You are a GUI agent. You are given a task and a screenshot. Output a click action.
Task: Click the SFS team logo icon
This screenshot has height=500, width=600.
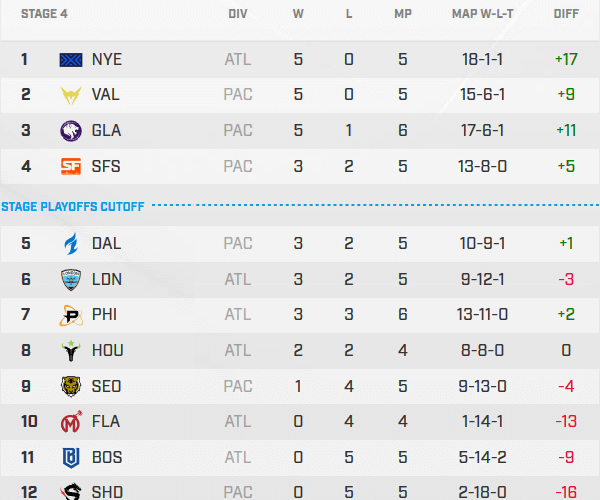(73, 166)
